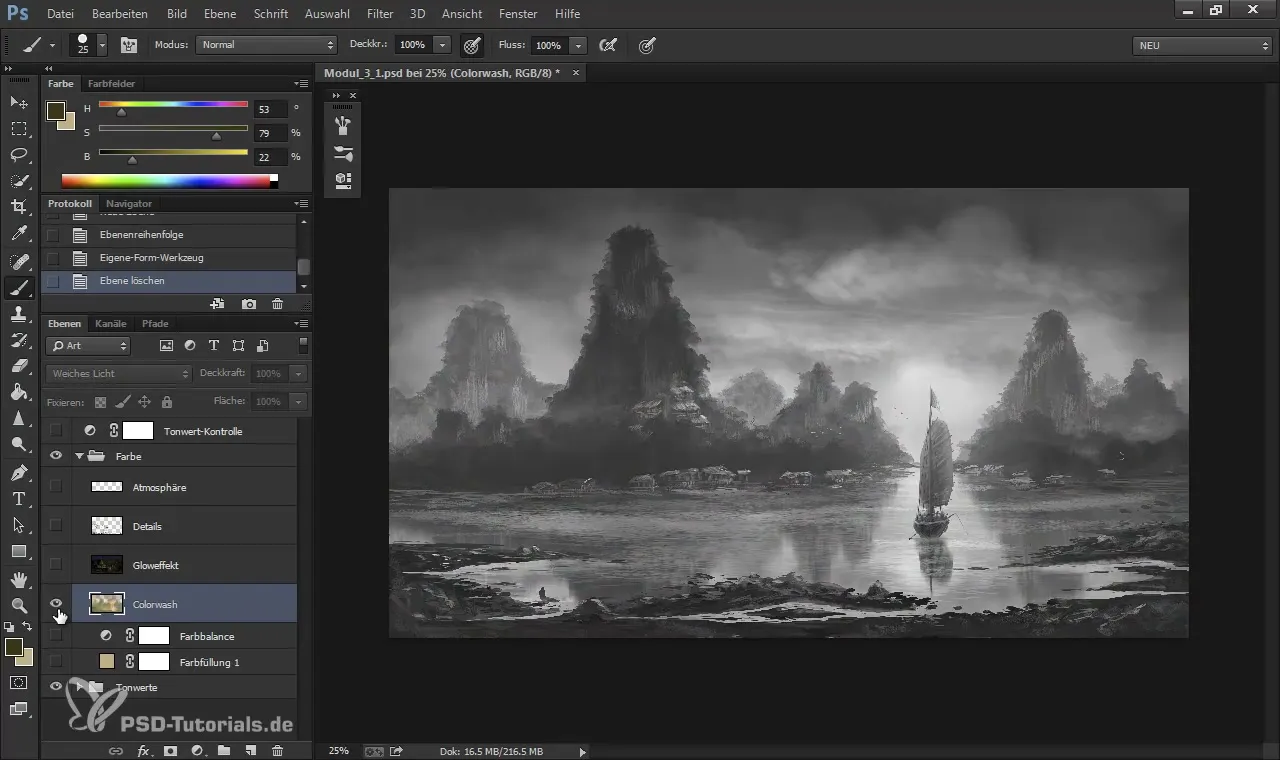This screenshot has width=1280, height=760.
Task: Open the Deckkr. opacity dropdown arrow
Action: click(x=442, y=45)
